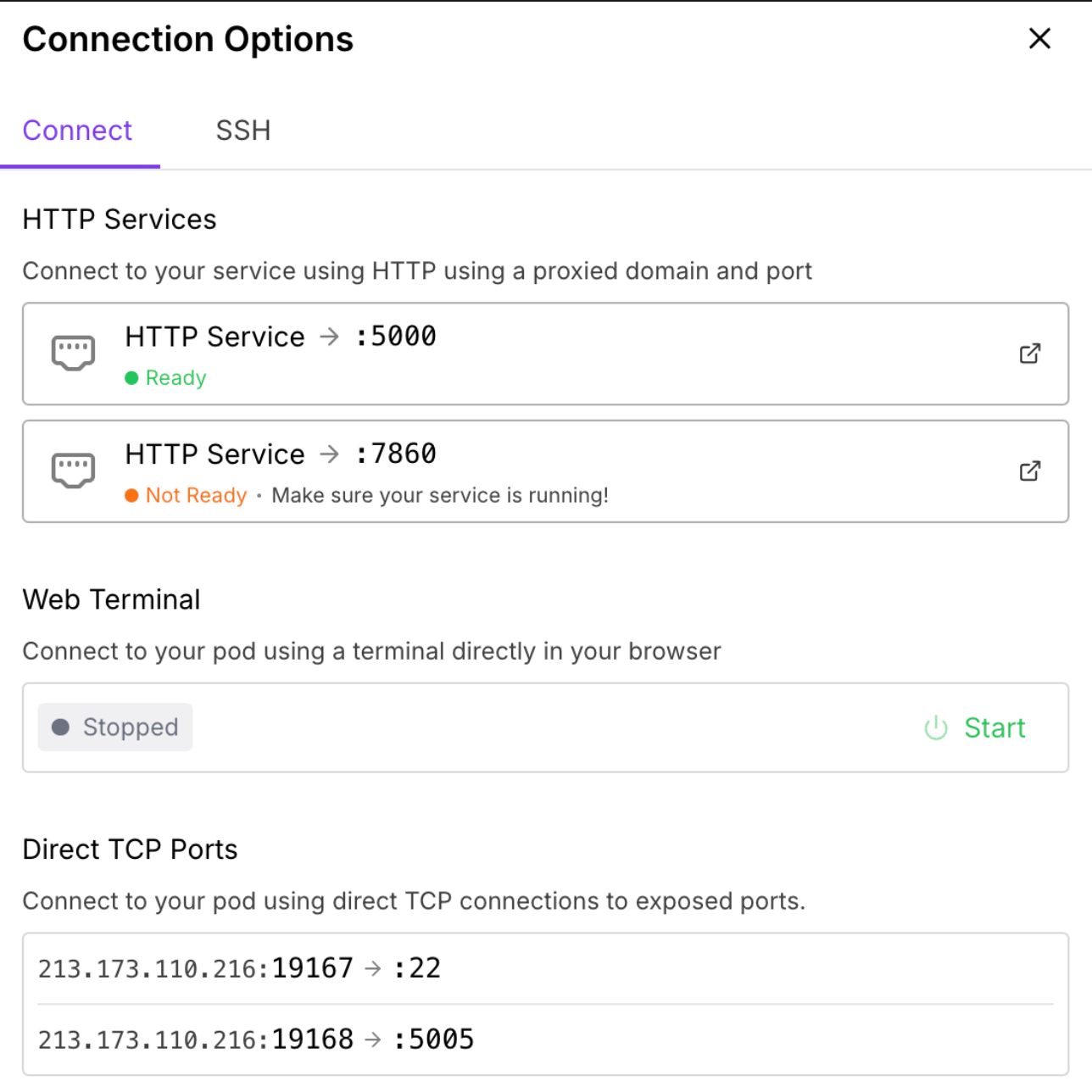Close the Connection Options dialog

click(1039, 39)
